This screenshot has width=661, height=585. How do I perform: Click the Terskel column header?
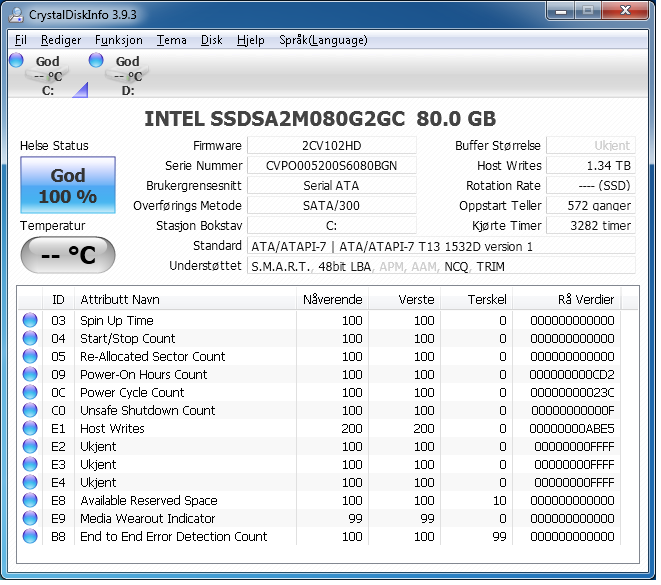pyautogui.click(x=477, y=299)
